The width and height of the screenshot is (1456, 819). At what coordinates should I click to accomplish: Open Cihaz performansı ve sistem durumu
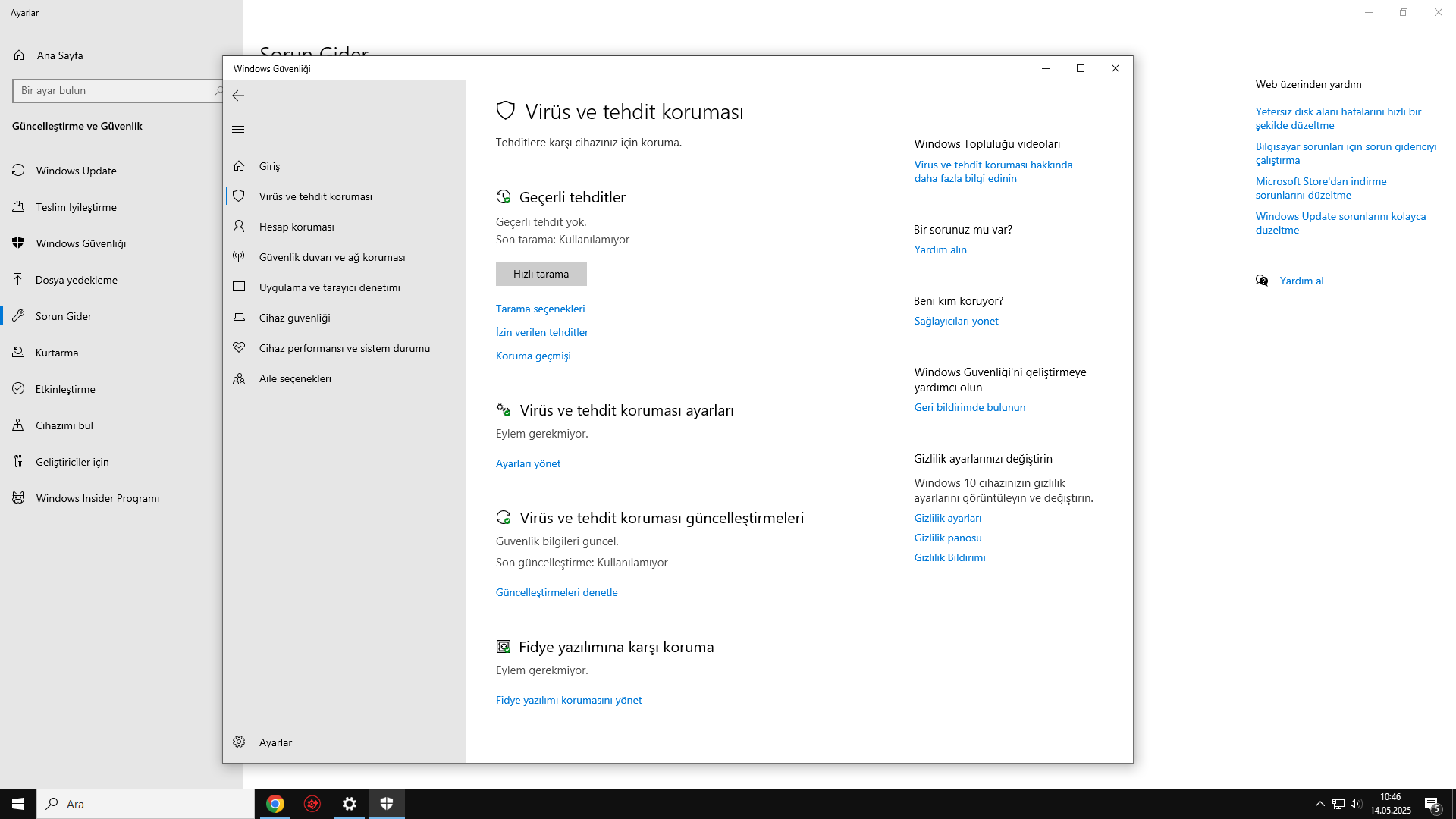tap(344, 348)
